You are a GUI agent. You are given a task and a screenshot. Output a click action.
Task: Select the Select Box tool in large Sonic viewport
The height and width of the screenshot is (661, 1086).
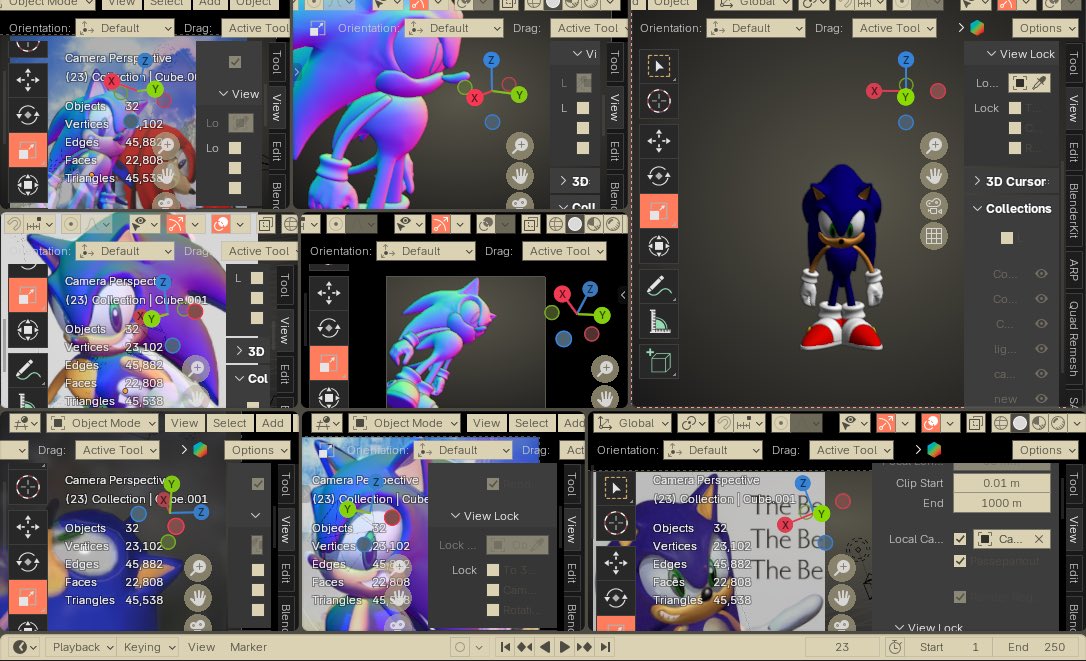pos(659,67)
